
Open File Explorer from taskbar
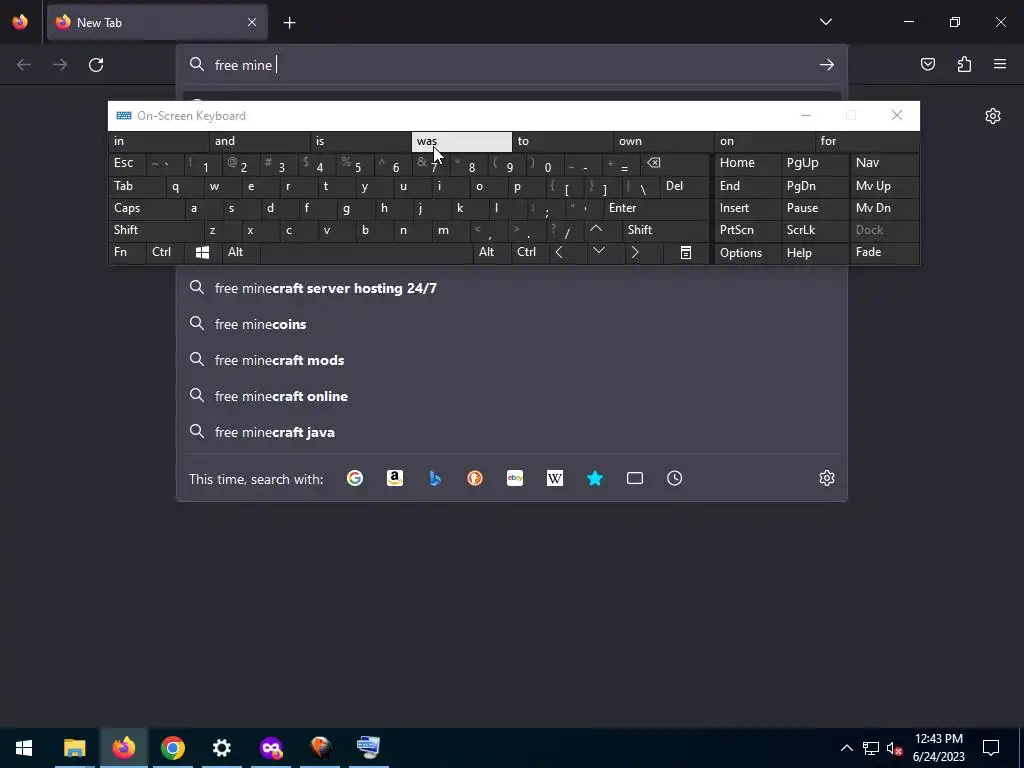click(74, 748)
